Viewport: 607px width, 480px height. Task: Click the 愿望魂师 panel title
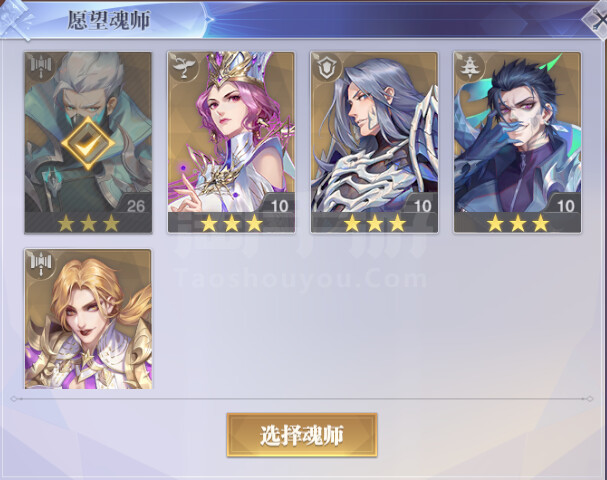108,21
